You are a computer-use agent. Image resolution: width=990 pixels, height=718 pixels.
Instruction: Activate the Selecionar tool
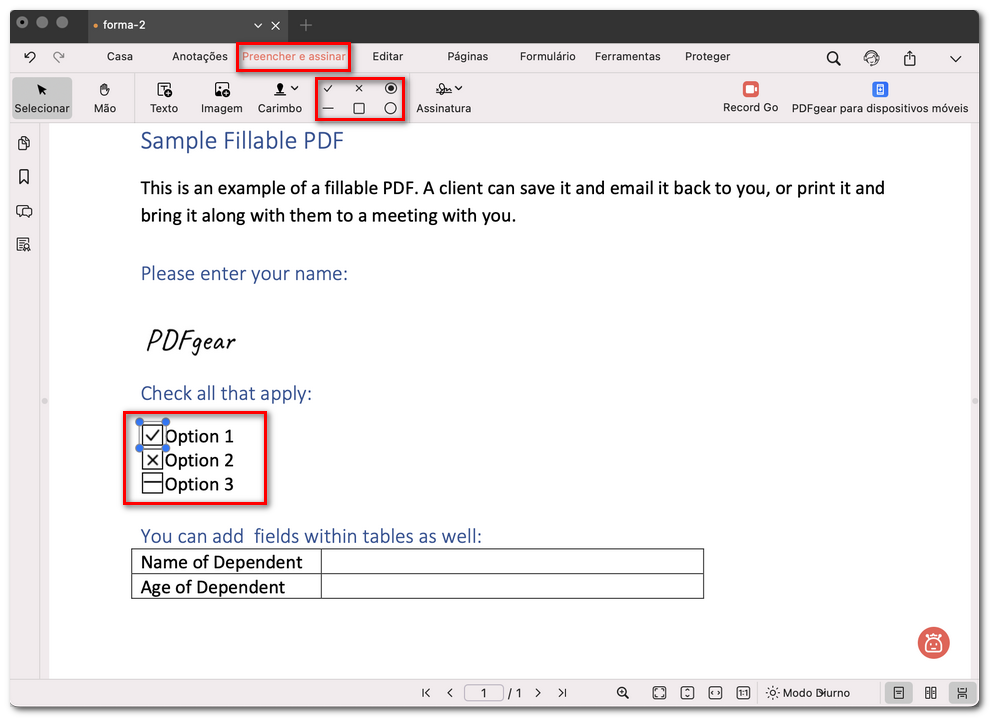[x=42, y=98]
